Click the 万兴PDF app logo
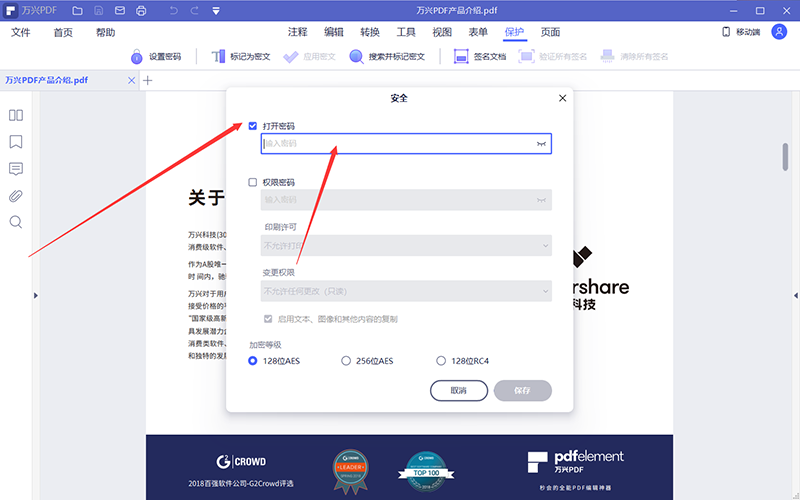The height and width of the screenshot is (500, 800). 10,11
